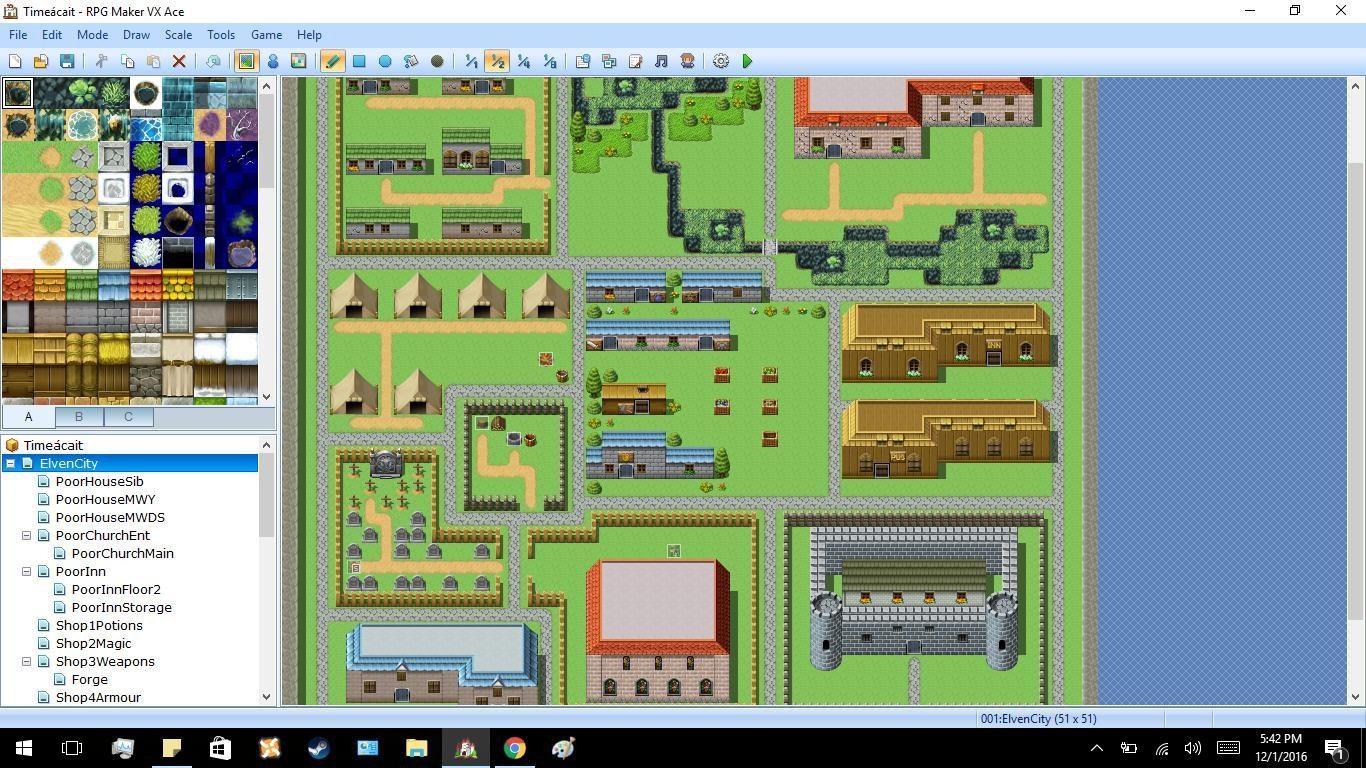Image resolution: width=1366 pixels, height=768 pixels.
Task: Click the red X delete icon
Action: click(179, 61)
